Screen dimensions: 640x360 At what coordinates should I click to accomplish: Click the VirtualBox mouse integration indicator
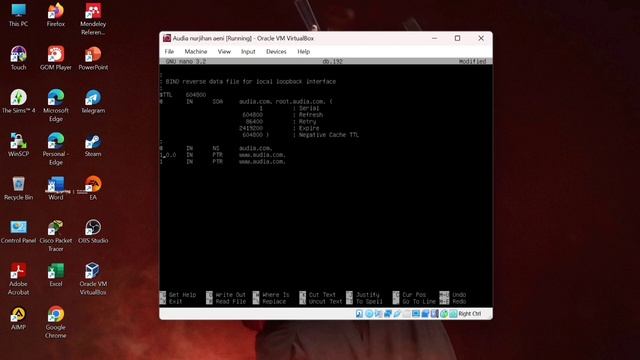(x=444, y=313)
